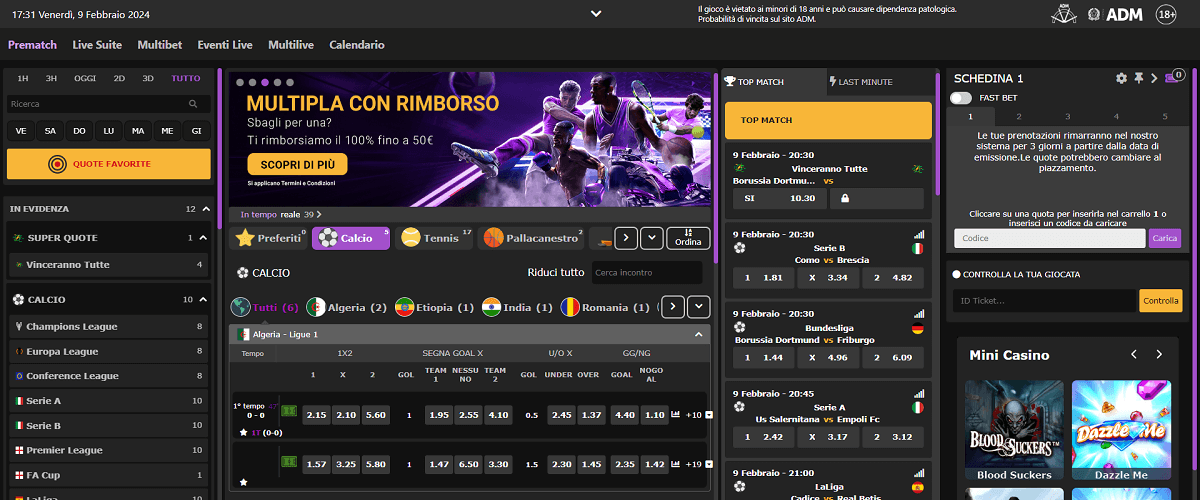Click the Scopri di più banner button
The width and height of the screenshot is (1200, 500).
pyautogui.click(x=297, y=164)
